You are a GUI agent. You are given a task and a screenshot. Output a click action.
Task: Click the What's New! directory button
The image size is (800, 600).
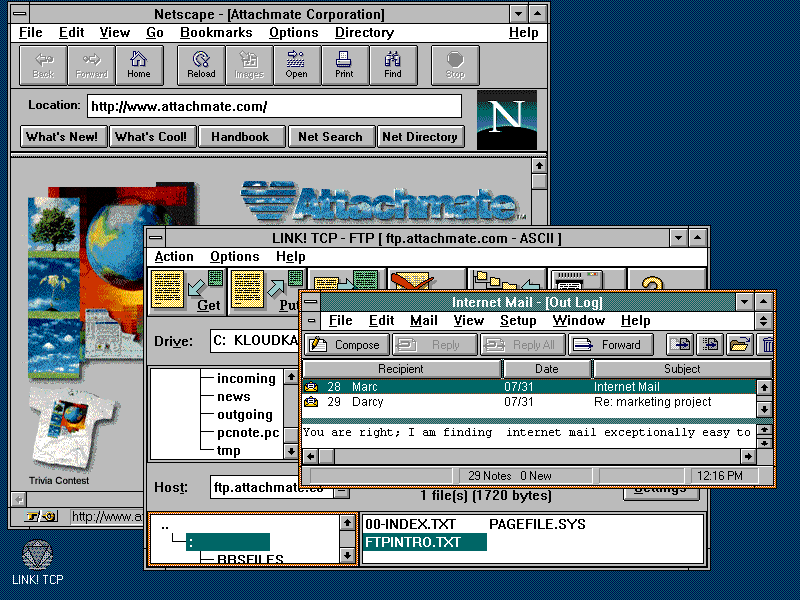(x=62, y=137)
